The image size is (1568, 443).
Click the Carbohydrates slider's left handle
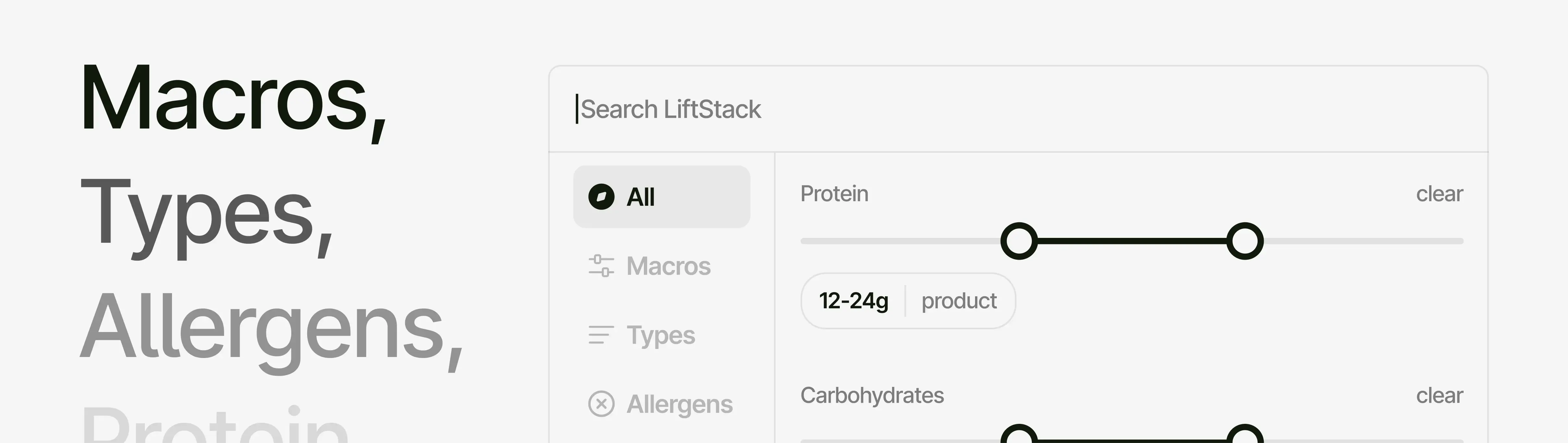1019,436
